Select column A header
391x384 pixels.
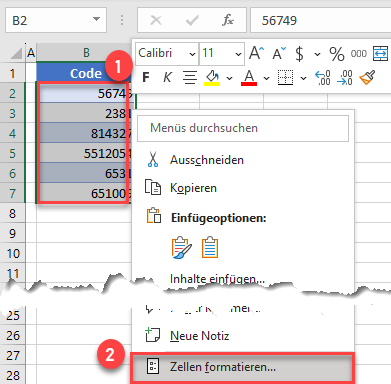pos(31,53)
